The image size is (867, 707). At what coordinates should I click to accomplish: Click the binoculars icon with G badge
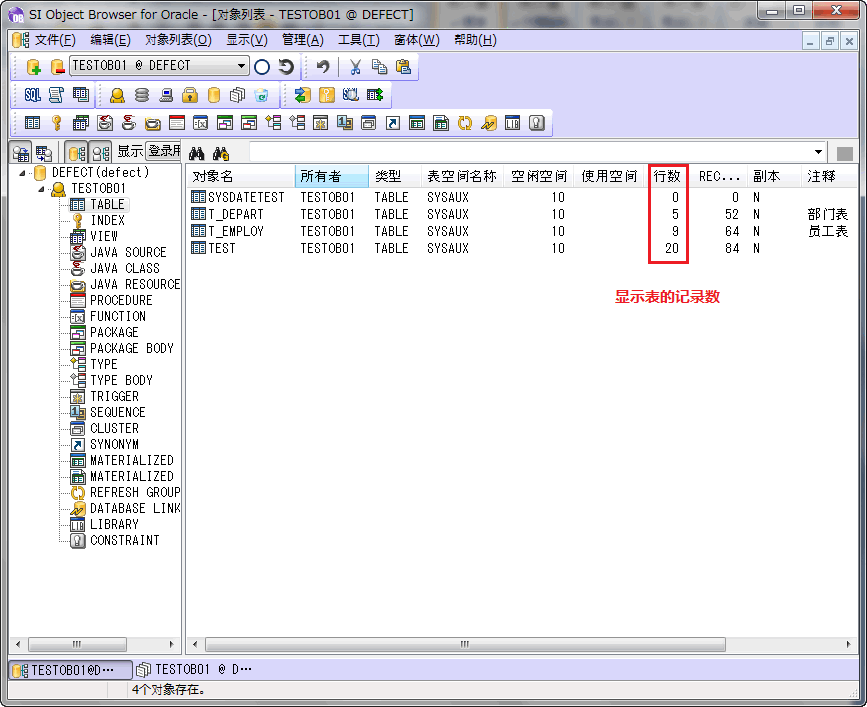pyautogui.click(x=221, y=153)
